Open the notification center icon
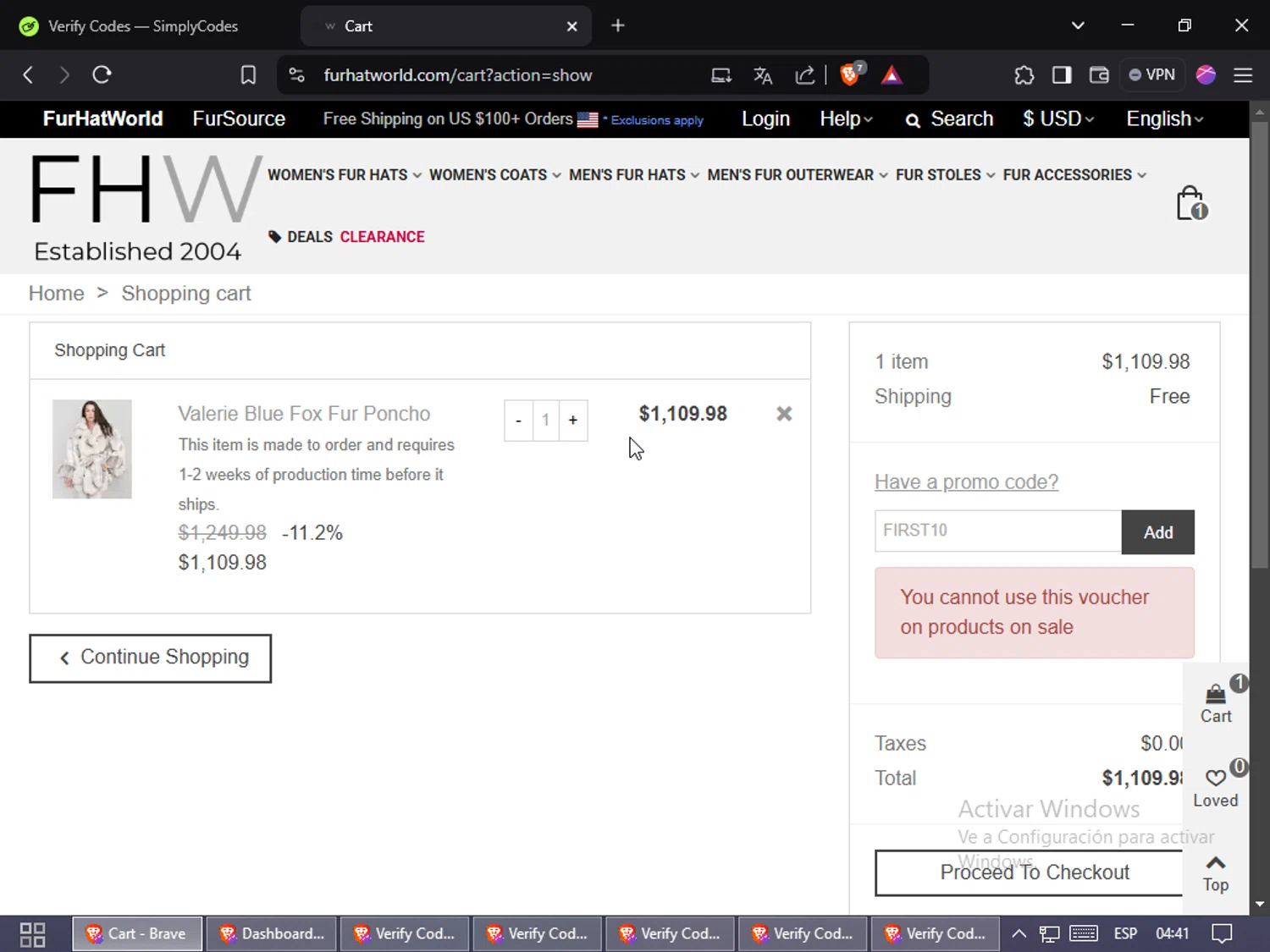Image resolution: width=1270 pixels, height=952 pixels. 1222,934
